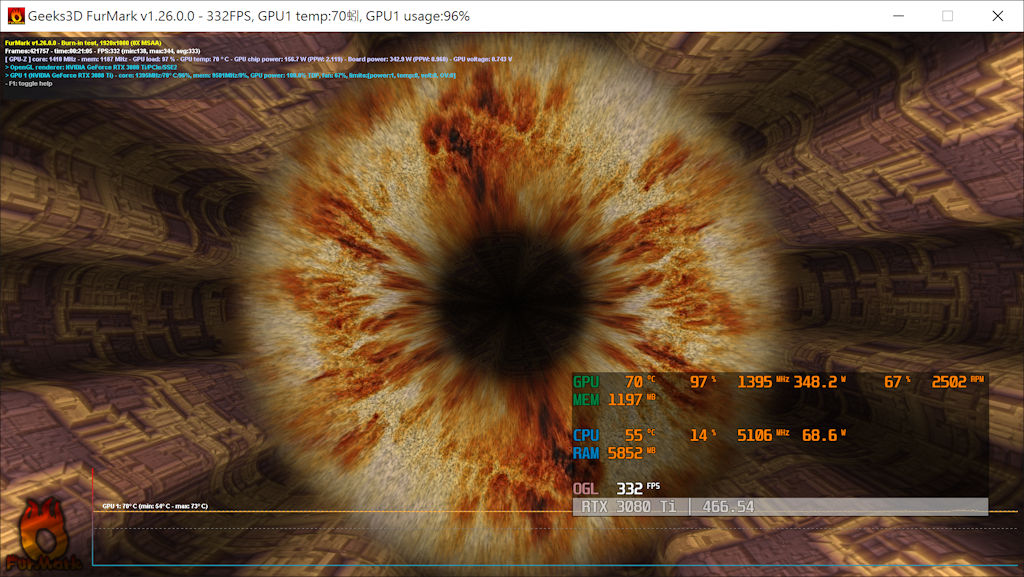Click the OGL label in overlay
The height and width of the screenshot is (577, 1024).
tap(585, 489)
